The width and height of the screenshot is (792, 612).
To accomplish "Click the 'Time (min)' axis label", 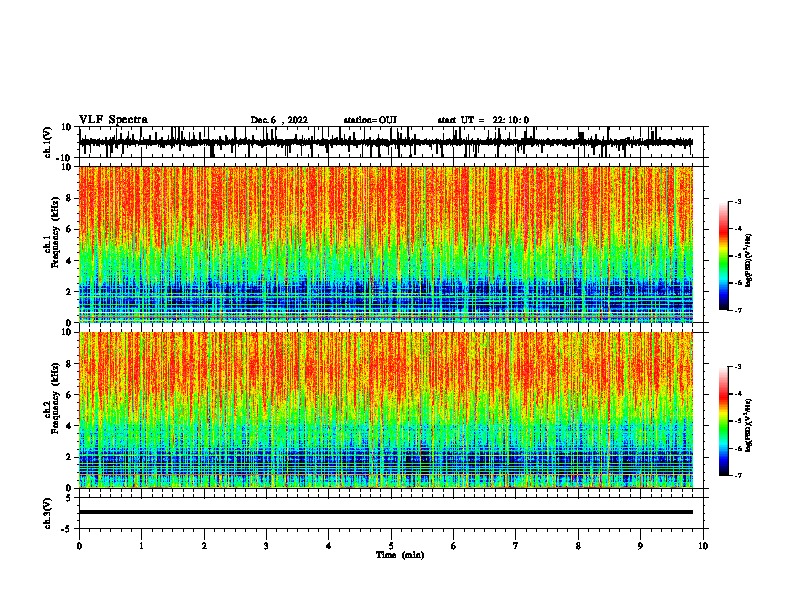I will pyautogui.click(x=400, y=555).
